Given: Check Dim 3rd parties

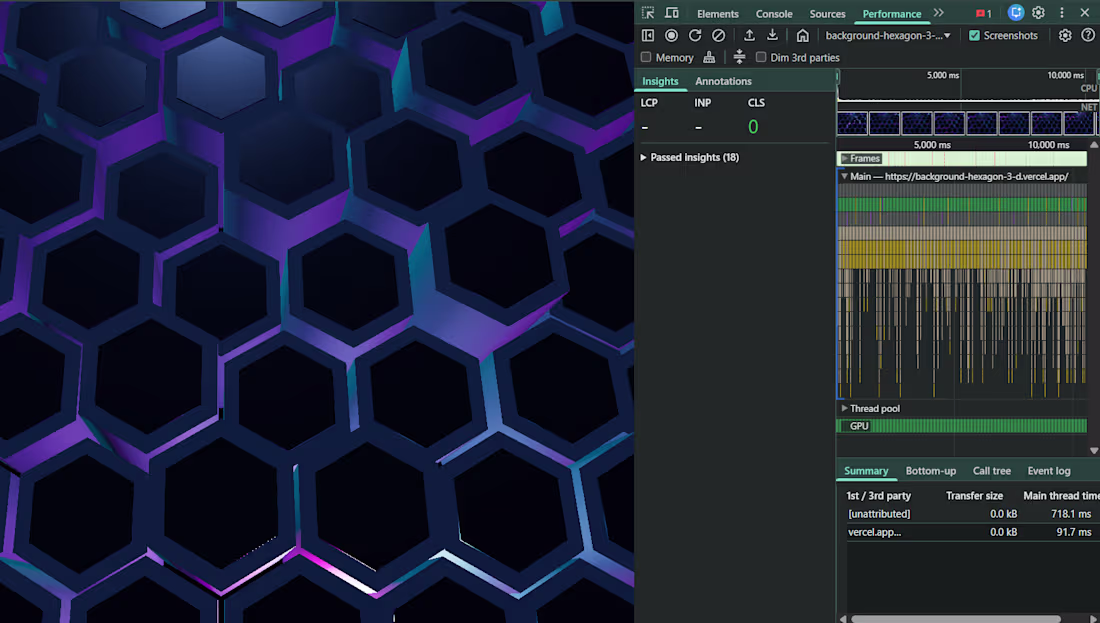Looking at the screenshot, I should [x=761, y=57].
